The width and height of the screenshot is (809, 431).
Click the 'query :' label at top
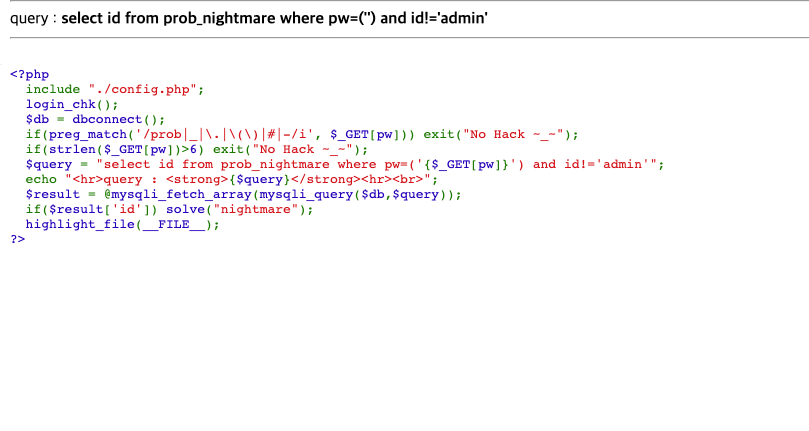click(34, 19)
